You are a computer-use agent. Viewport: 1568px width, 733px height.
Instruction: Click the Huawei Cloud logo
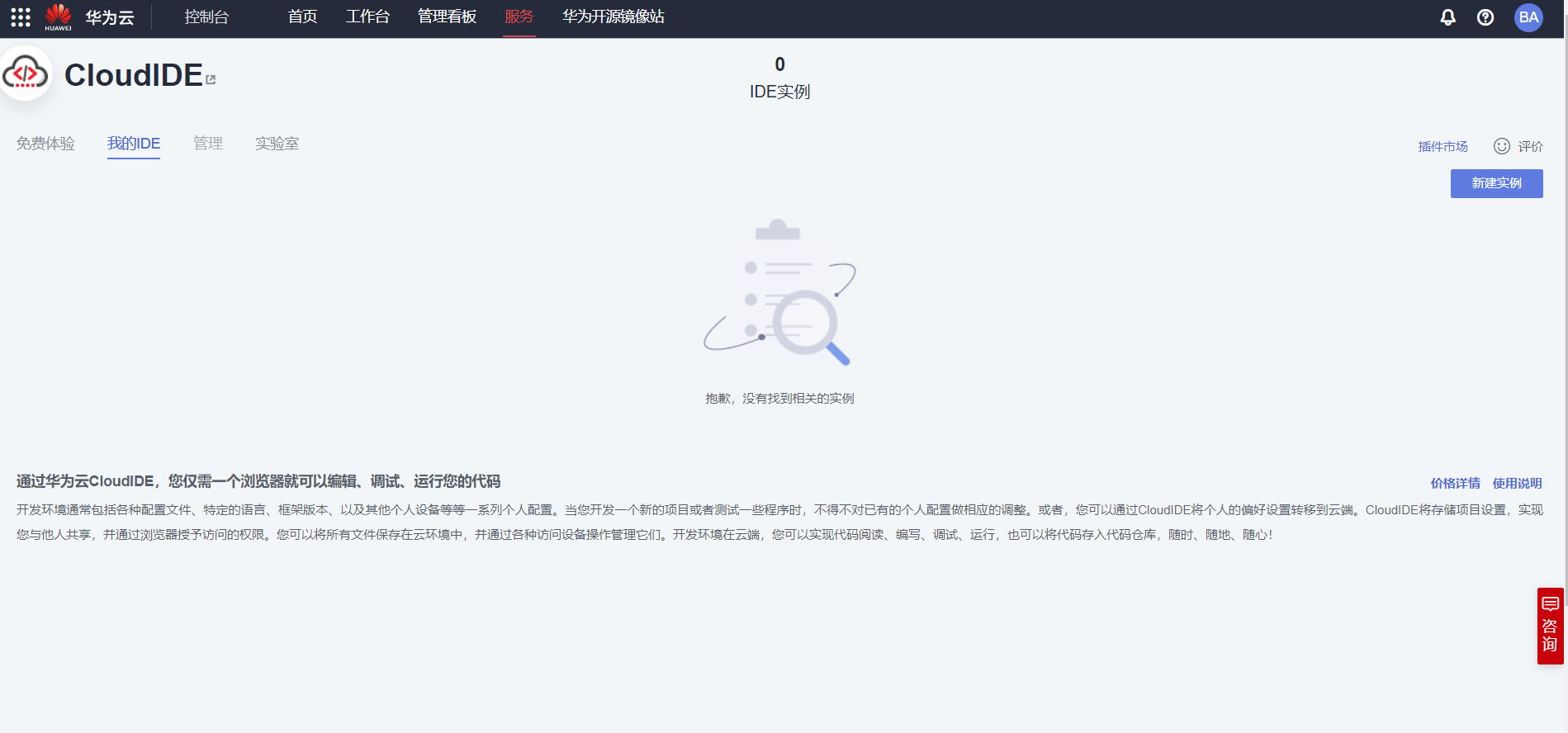point(58,17)
